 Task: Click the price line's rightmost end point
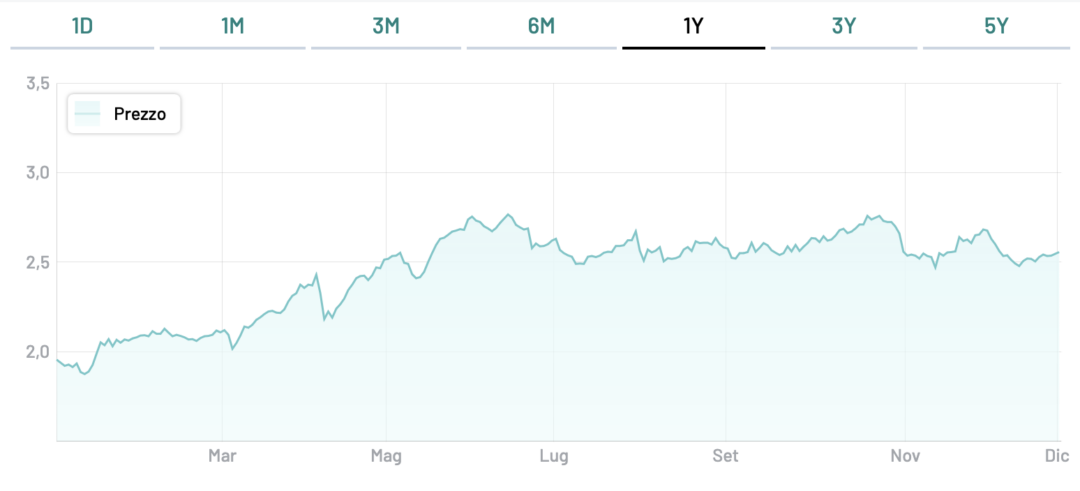(1058, 253)
